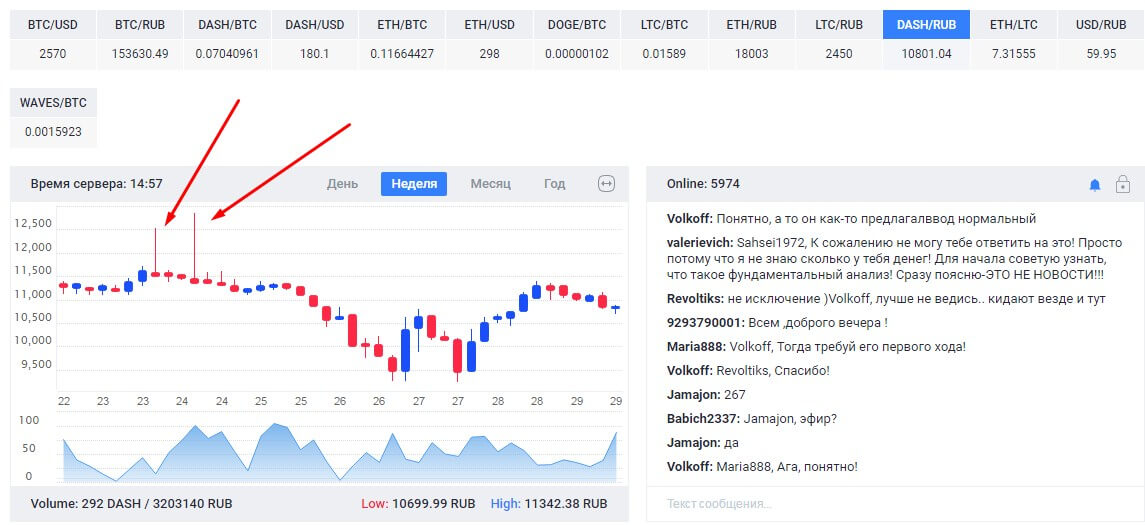
Task: Click username Babich2337 in chat
Action: tap(703, 419)
